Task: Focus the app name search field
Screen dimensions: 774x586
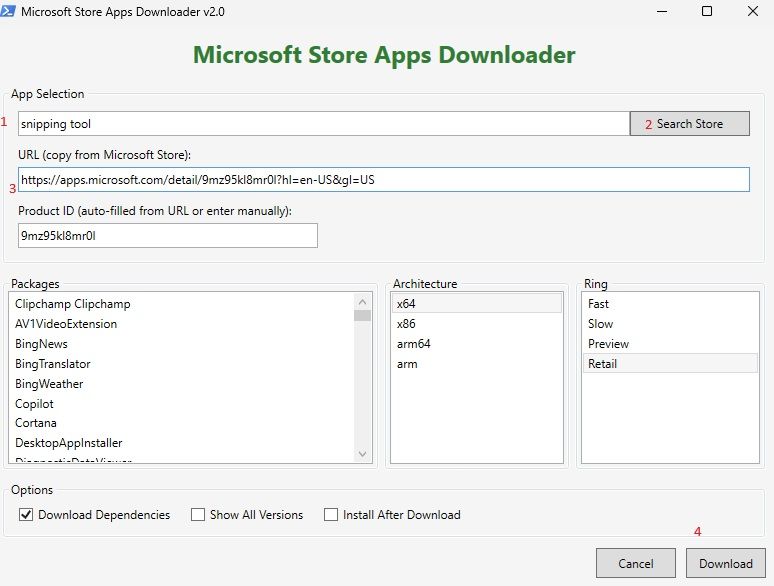Action: tap(323, 124)
